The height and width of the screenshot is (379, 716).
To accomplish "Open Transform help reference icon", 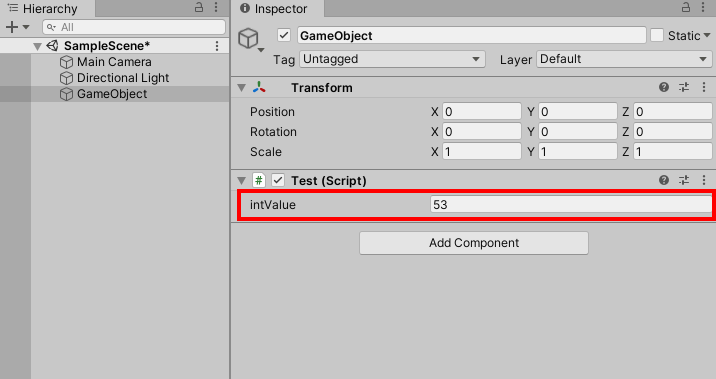I will pos(664,87).
